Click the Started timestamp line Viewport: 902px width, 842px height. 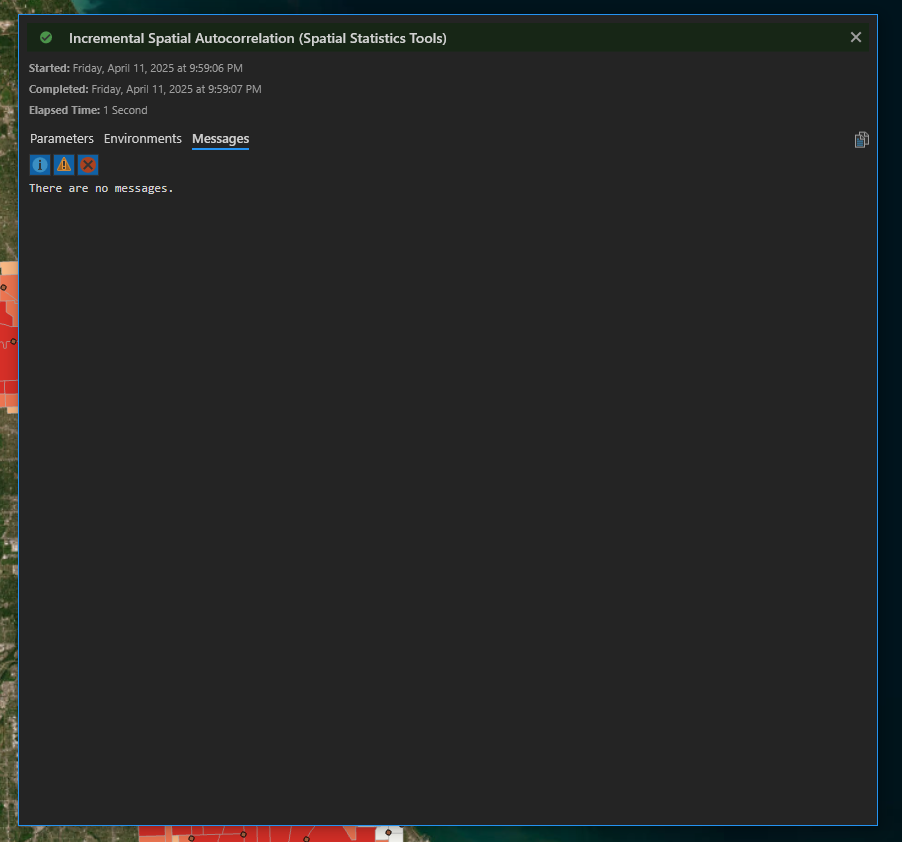coord(136,68)
